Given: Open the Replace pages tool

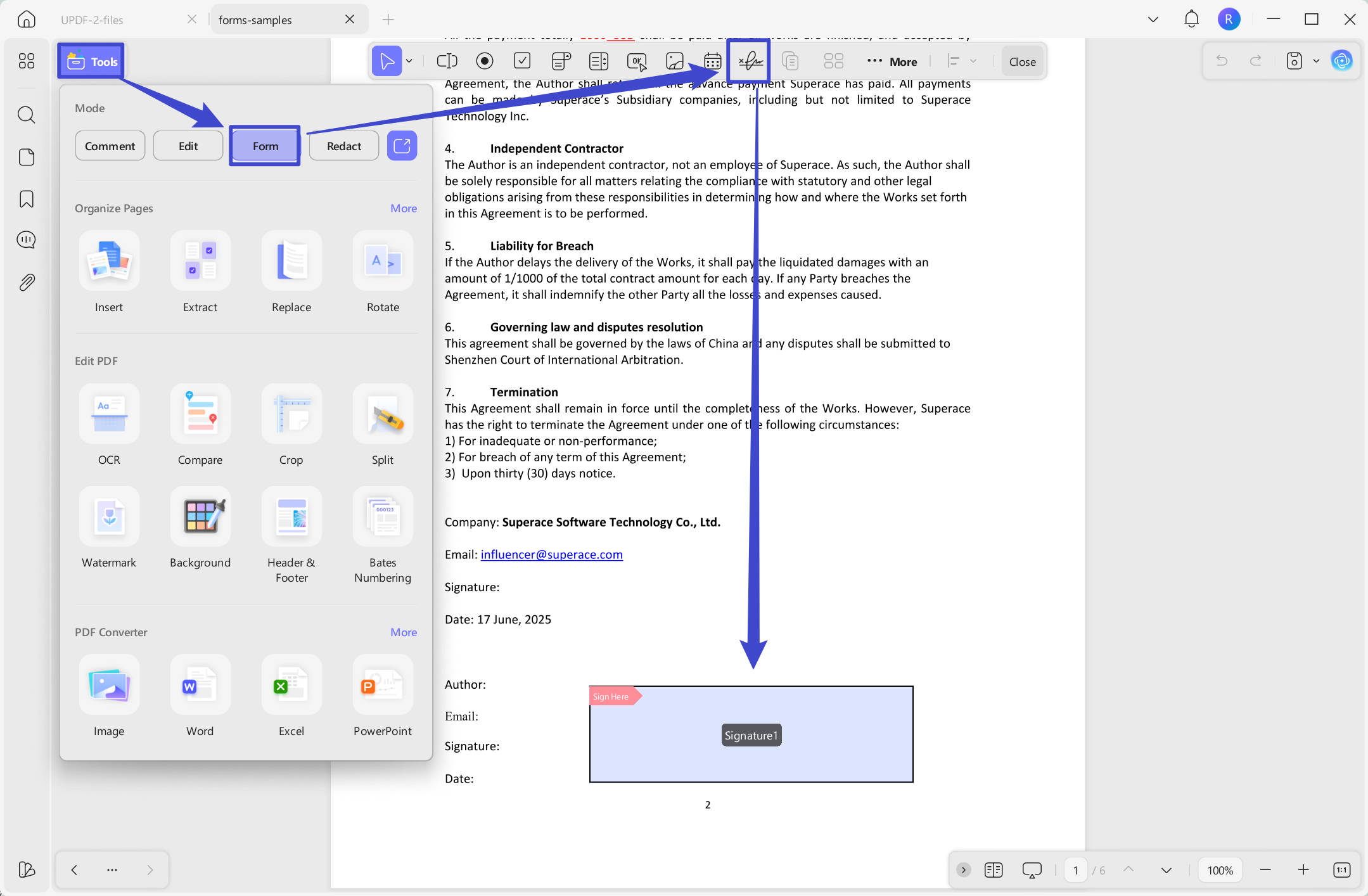Looking at the screenshot, I should coord(291,272).
